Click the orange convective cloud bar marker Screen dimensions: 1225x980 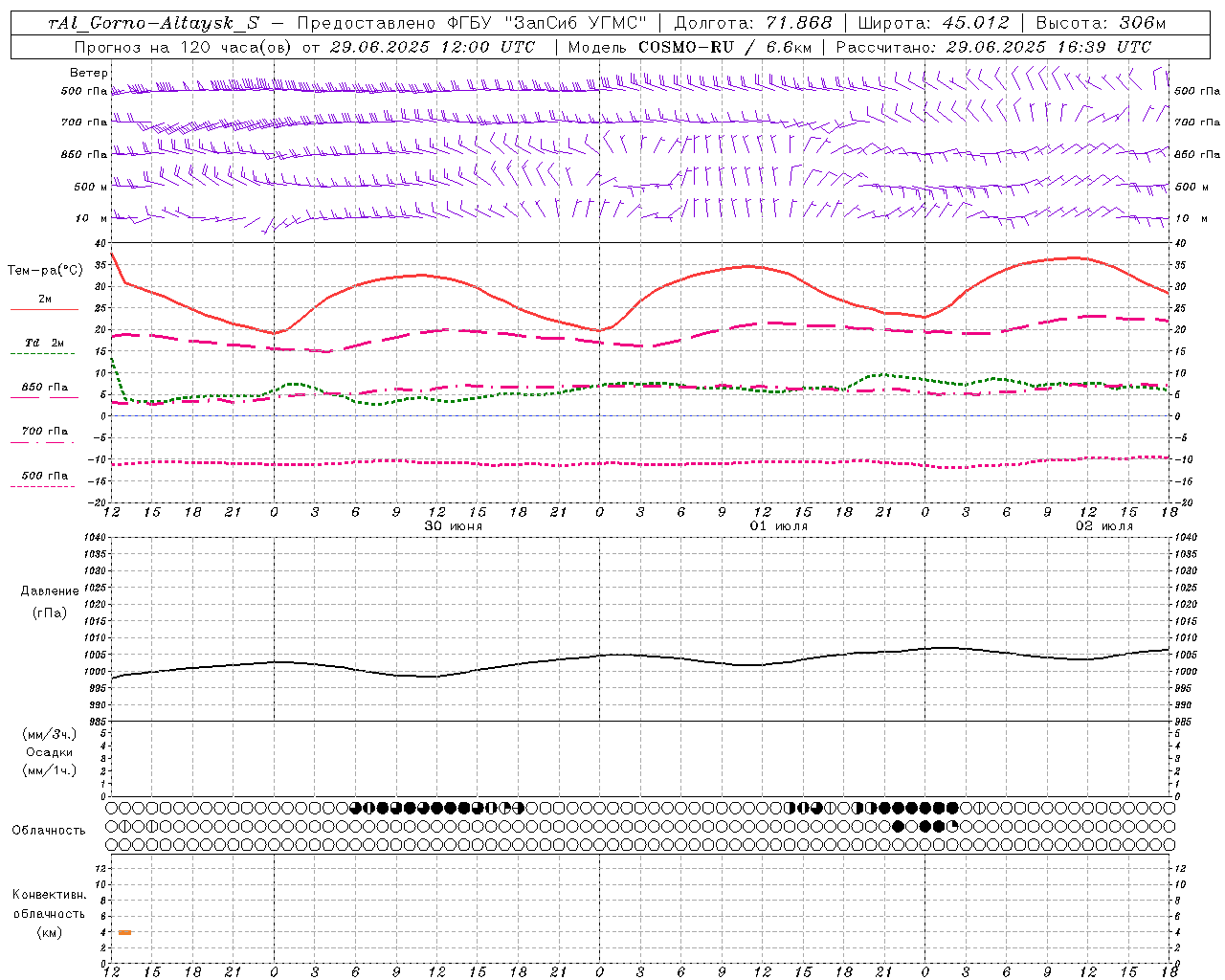tap(125, 932)
